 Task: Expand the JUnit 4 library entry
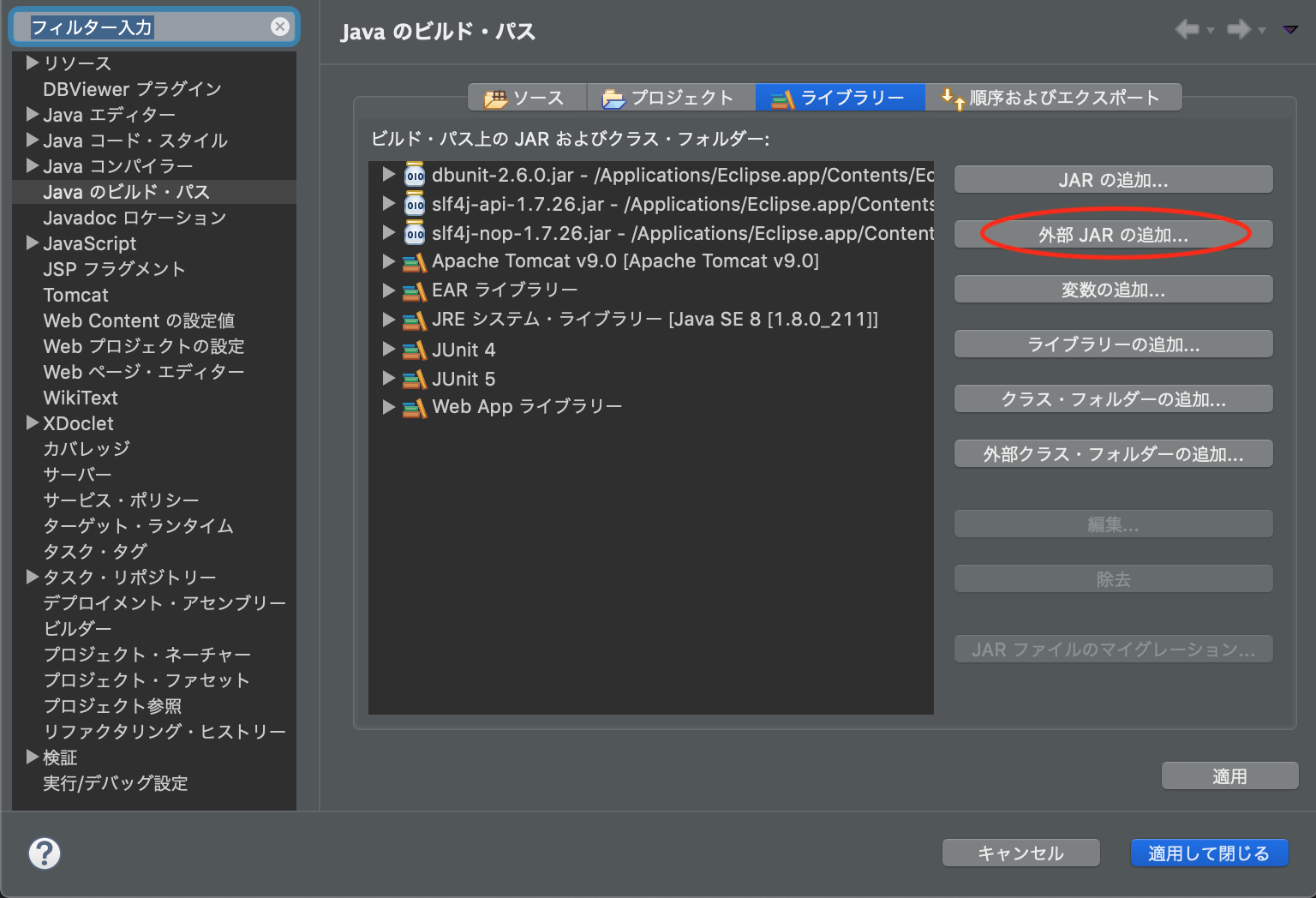[389, 350]
